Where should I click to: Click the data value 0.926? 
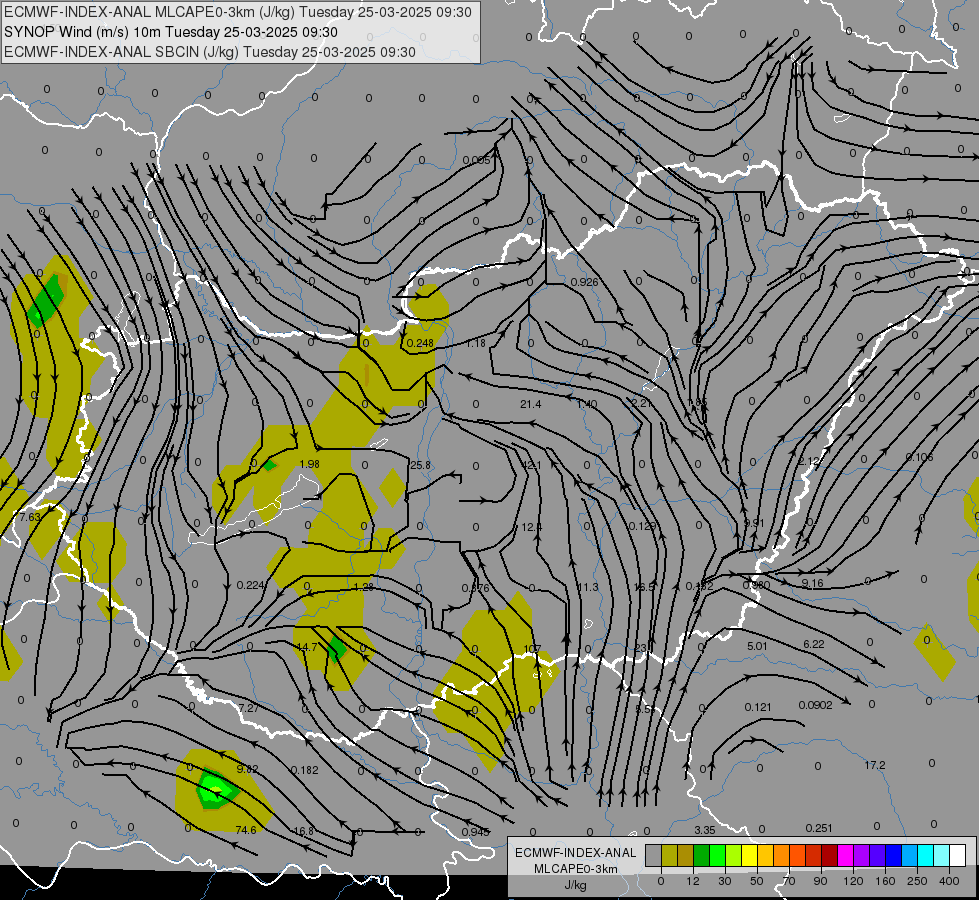585,282
